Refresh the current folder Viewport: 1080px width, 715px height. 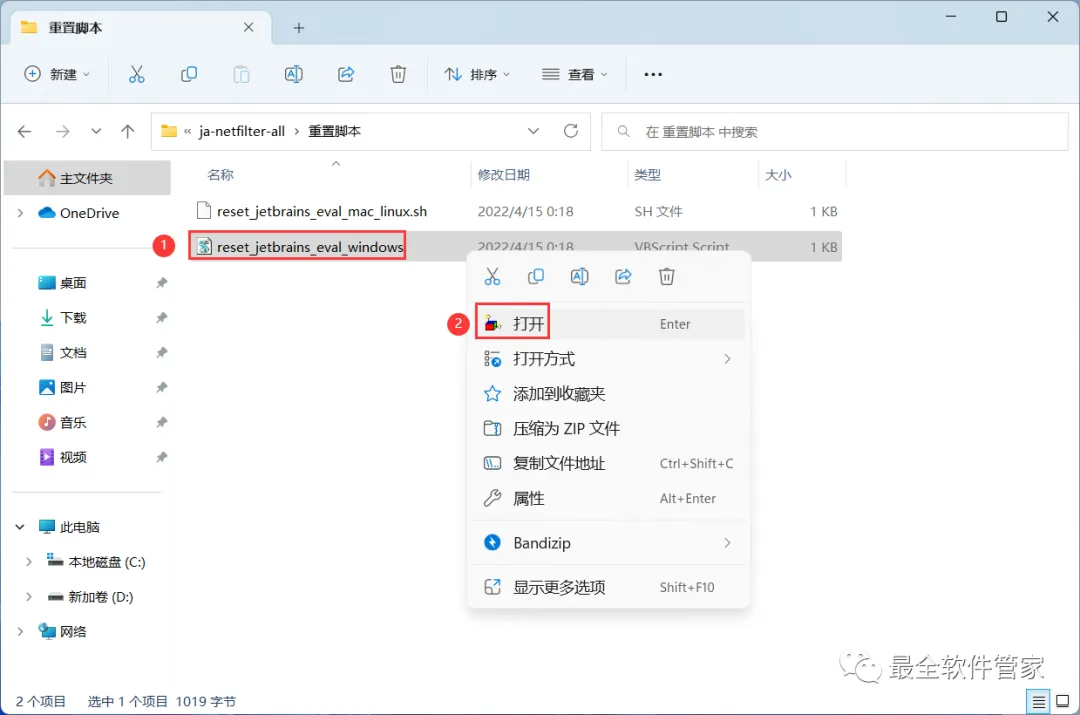click(x=571, y=131)
